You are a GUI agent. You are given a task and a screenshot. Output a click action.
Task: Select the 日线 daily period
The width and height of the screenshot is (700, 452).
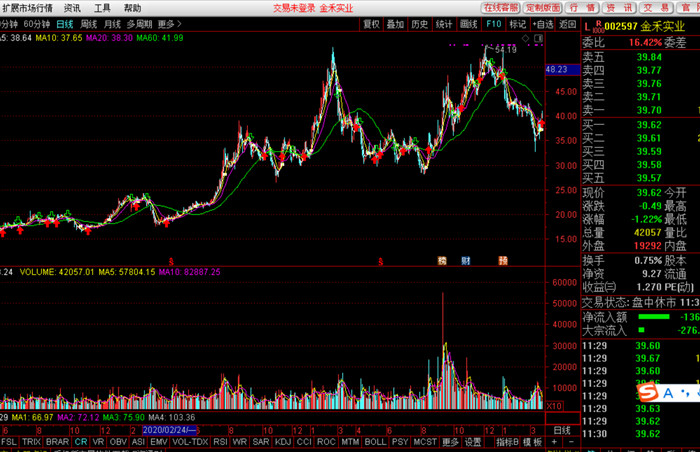click(x=64, y=23)
